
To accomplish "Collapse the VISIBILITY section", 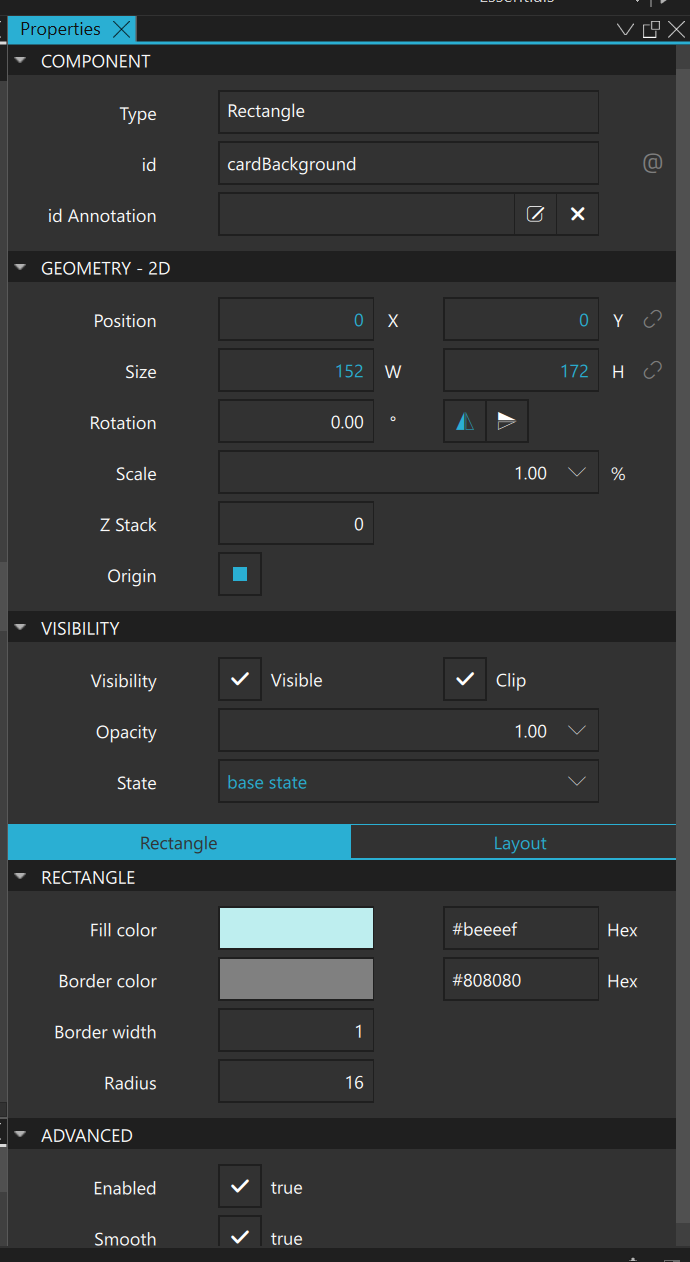I will click(x=20, y=628).
